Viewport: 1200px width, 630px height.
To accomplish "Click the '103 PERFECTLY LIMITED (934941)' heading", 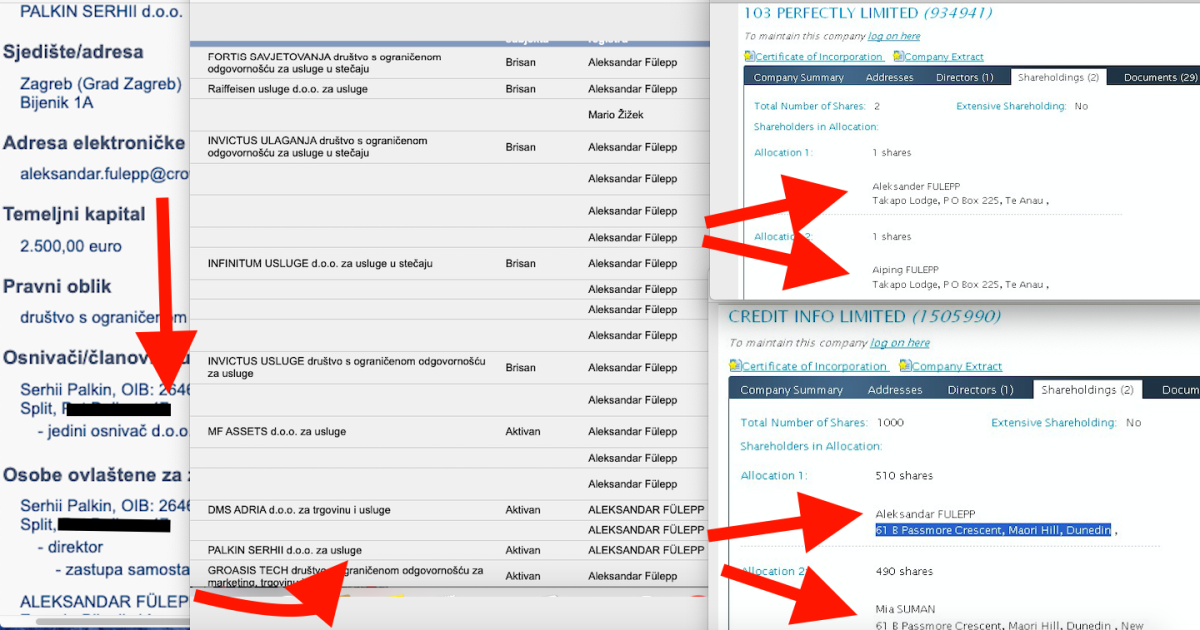I will (867, 13).
